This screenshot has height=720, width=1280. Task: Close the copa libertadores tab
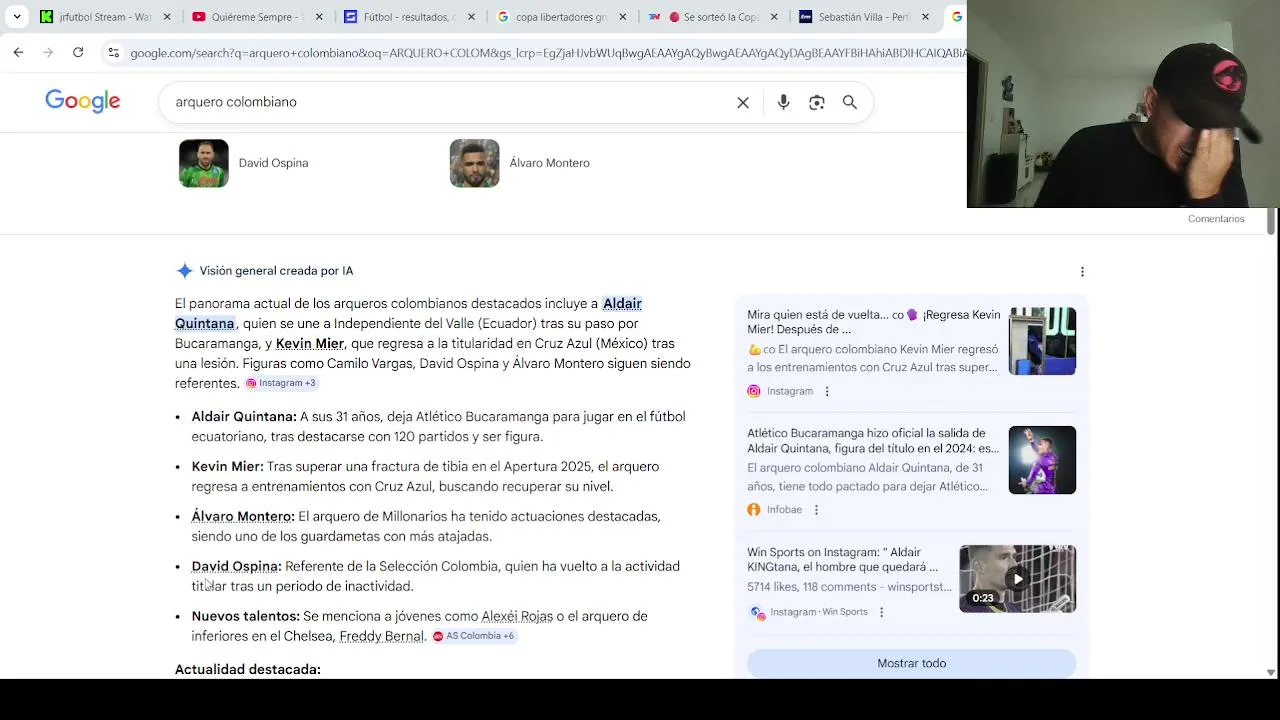tap(623, 17)
